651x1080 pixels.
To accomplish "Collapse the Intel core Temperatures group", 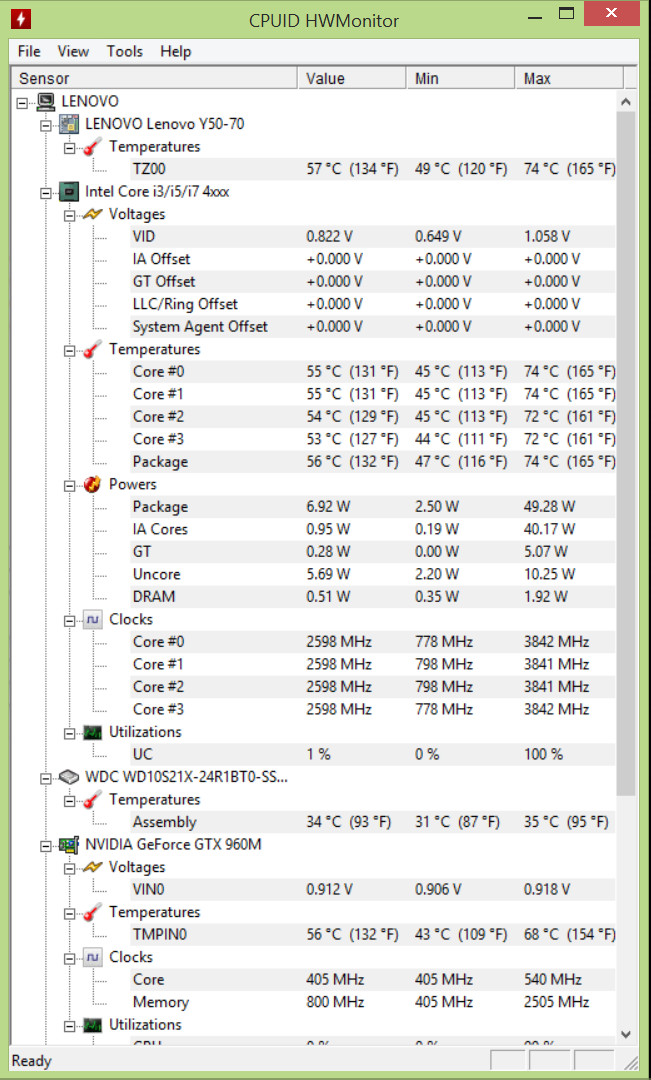I will point(70,351).
